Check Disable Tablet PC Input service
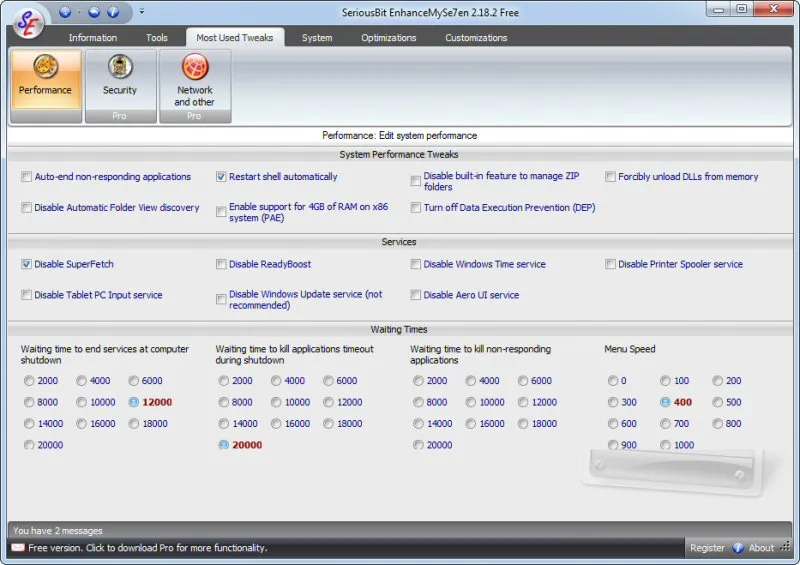 click(x=26, y=294)
